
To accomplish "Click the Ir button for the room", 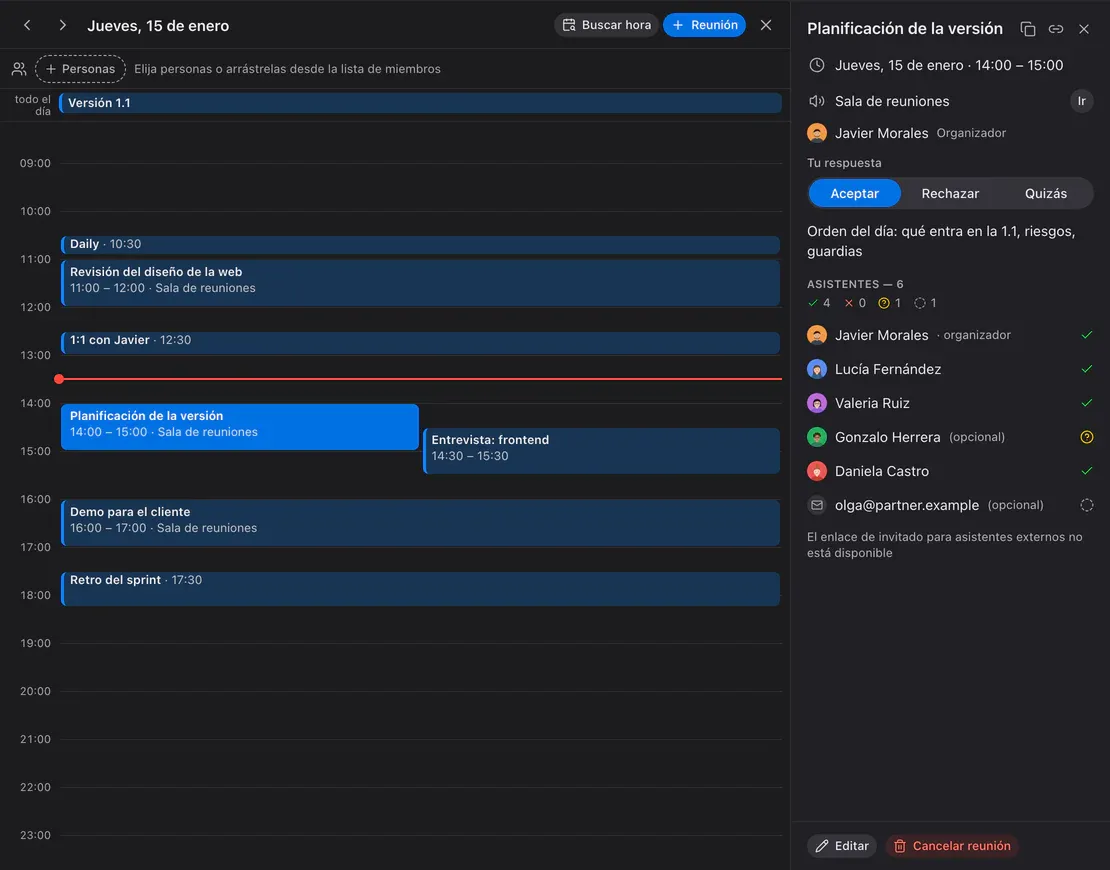I will pyautogui.click(x=1082, y=101).
